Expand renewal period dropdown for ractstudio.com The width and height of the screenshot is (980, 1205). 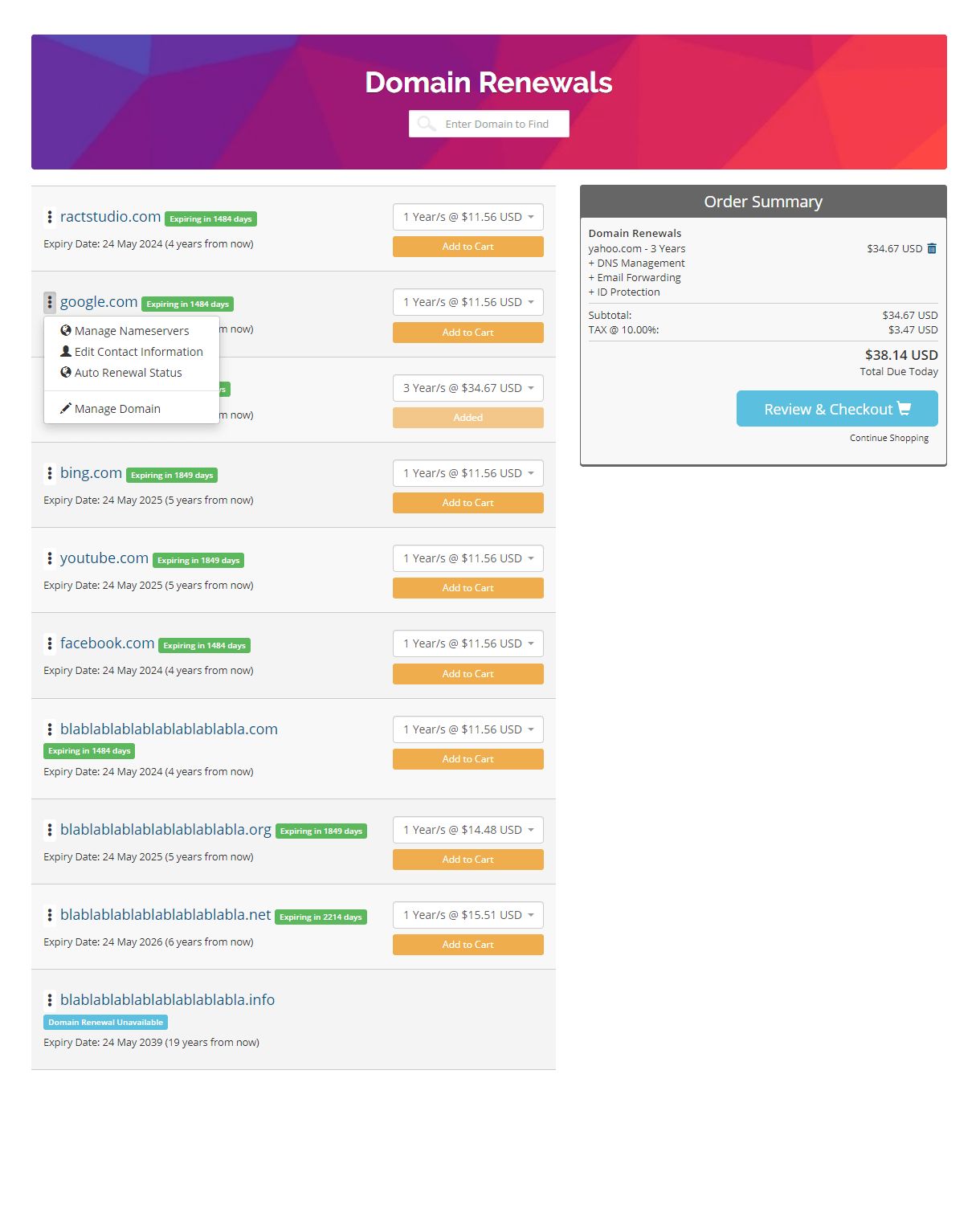[x=468, y=217]
